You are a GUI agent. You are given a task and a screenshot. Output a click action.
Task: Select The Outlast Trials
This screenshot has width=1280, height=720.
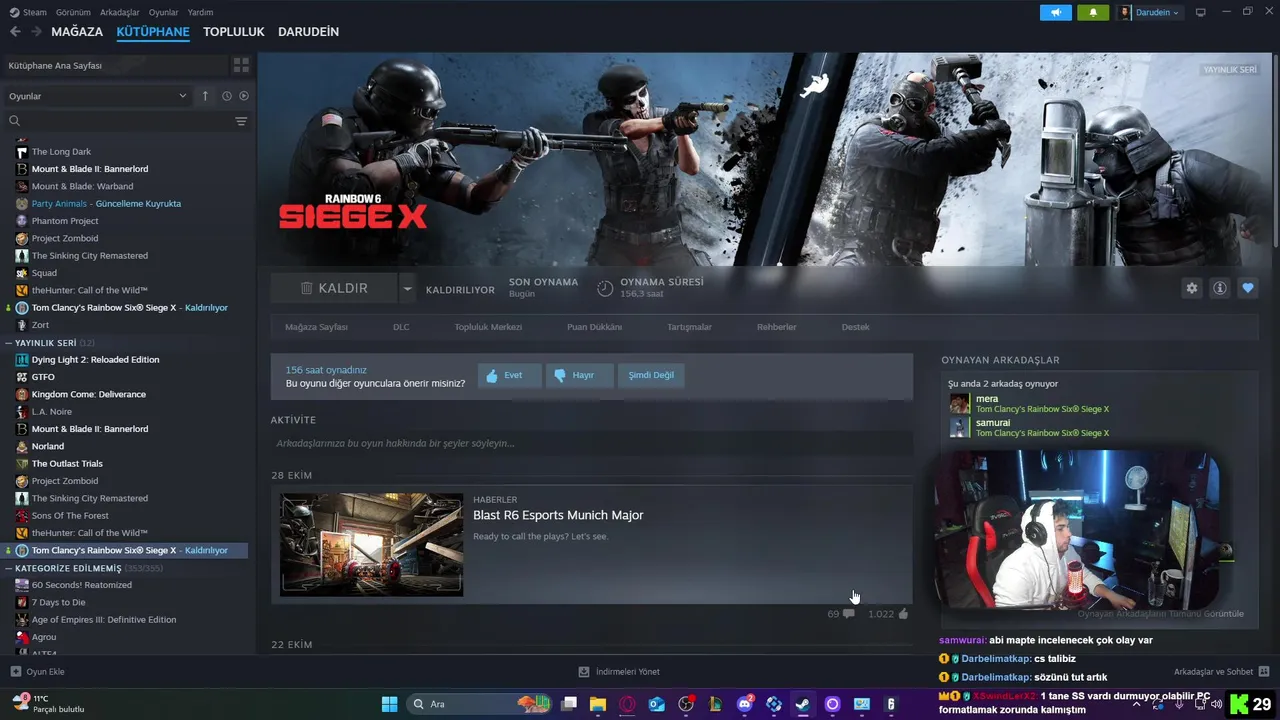click(67, 464)
